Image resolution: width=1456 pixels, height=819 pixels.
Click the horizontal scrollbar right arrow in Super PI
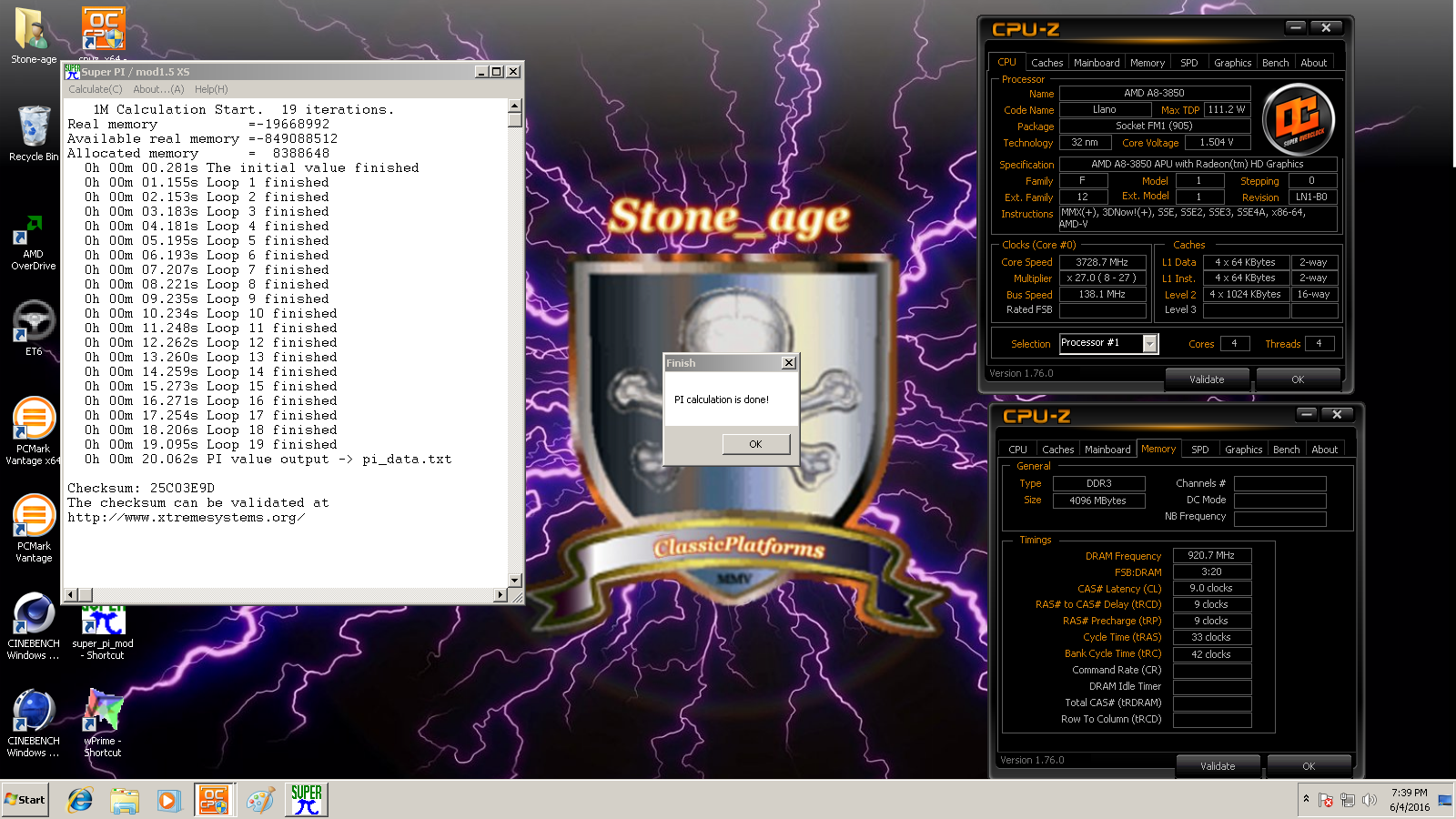[500, 595]
